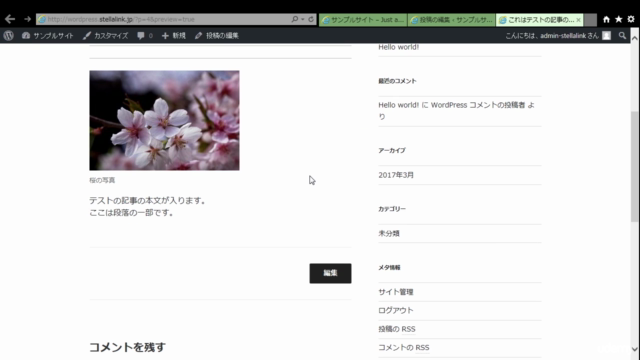This screenshot has height=360, width=640.
Task: Click the ログアウト link
Action: (x=396, y=310)
